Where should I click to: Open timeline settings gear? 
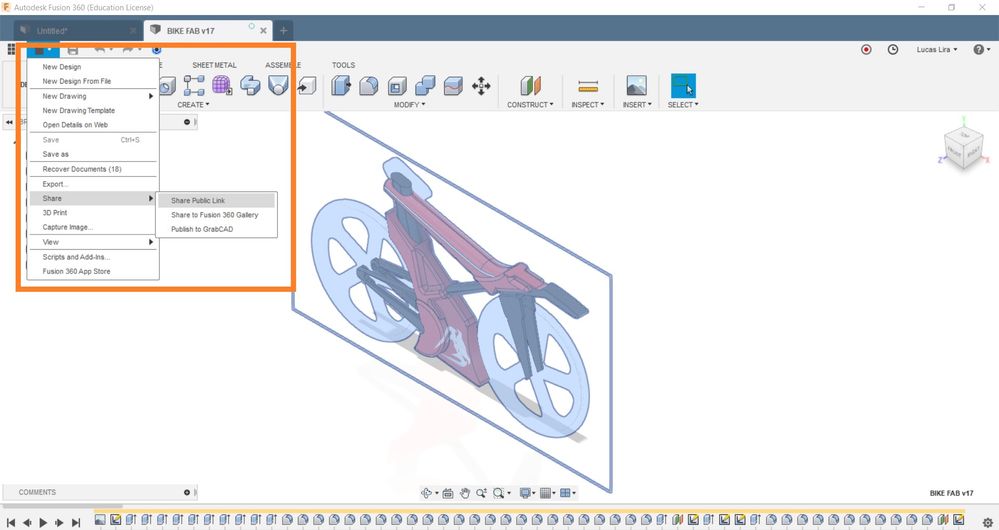coord(988,523)
